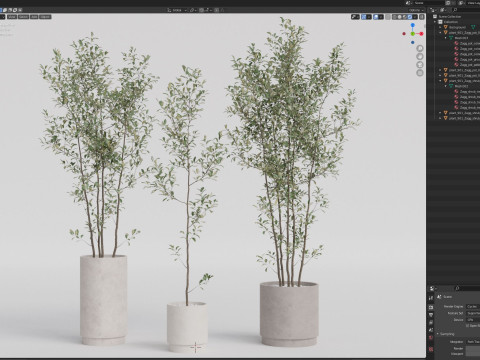Open the Output properties tab
480x360 pixels.
[x=431, y=314]
